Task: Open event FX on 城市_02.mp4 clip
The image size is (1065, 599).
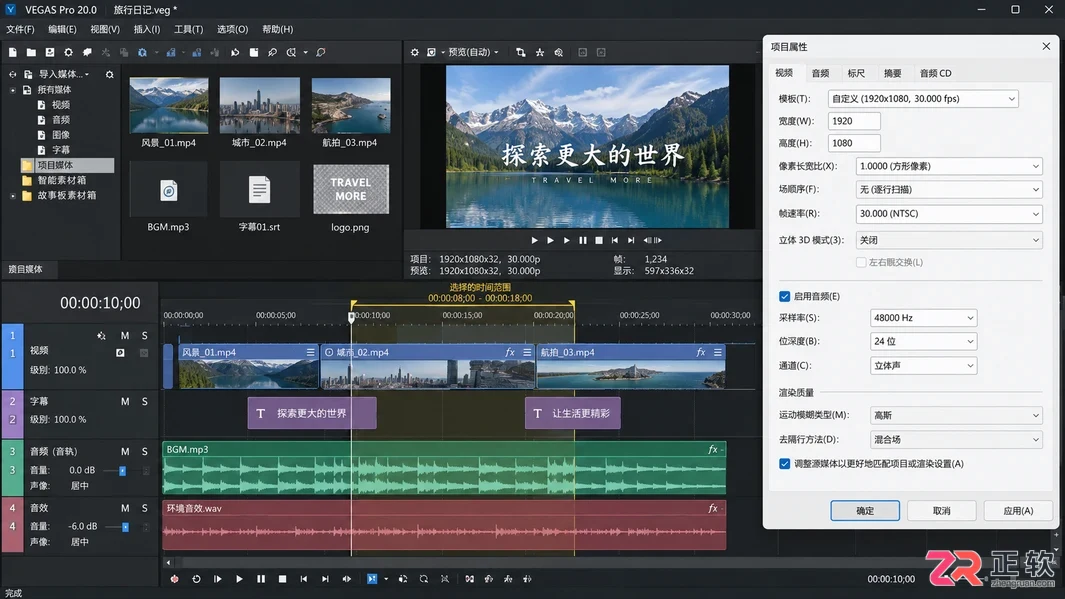Action: (510, 352)
